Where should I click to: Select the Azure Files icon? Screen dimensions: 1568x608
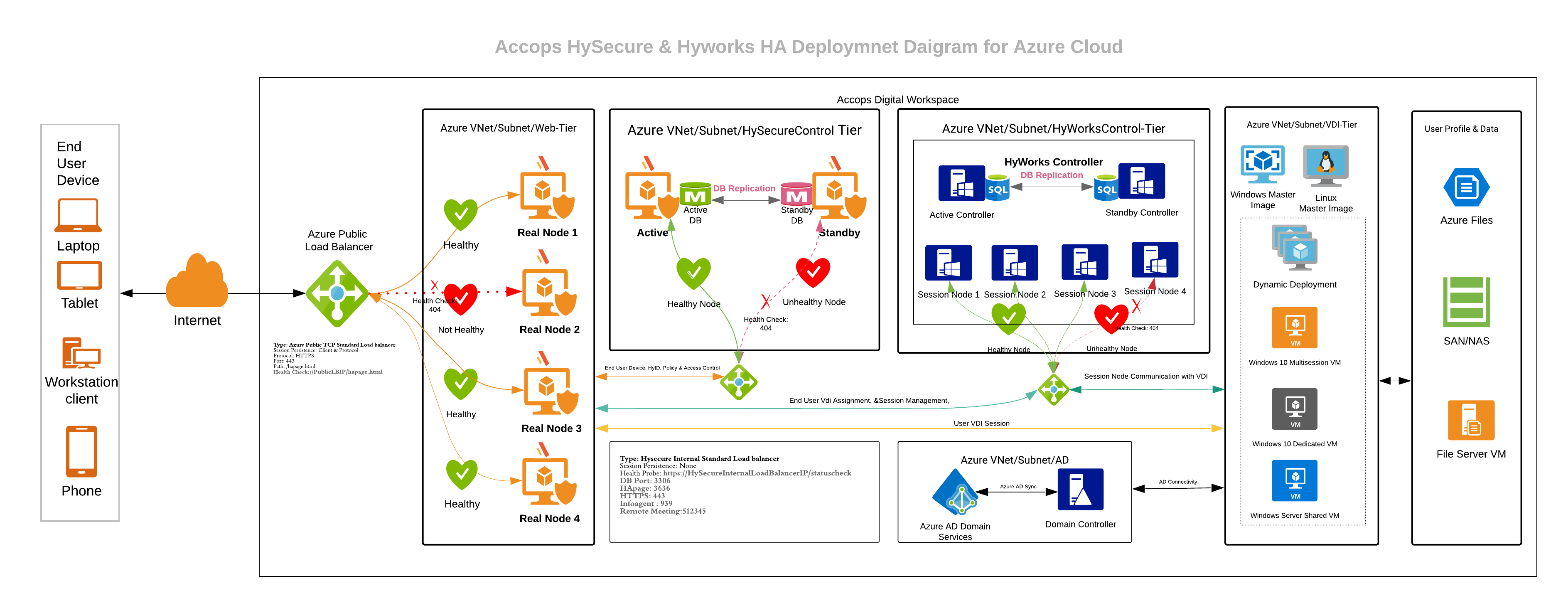1466,187
